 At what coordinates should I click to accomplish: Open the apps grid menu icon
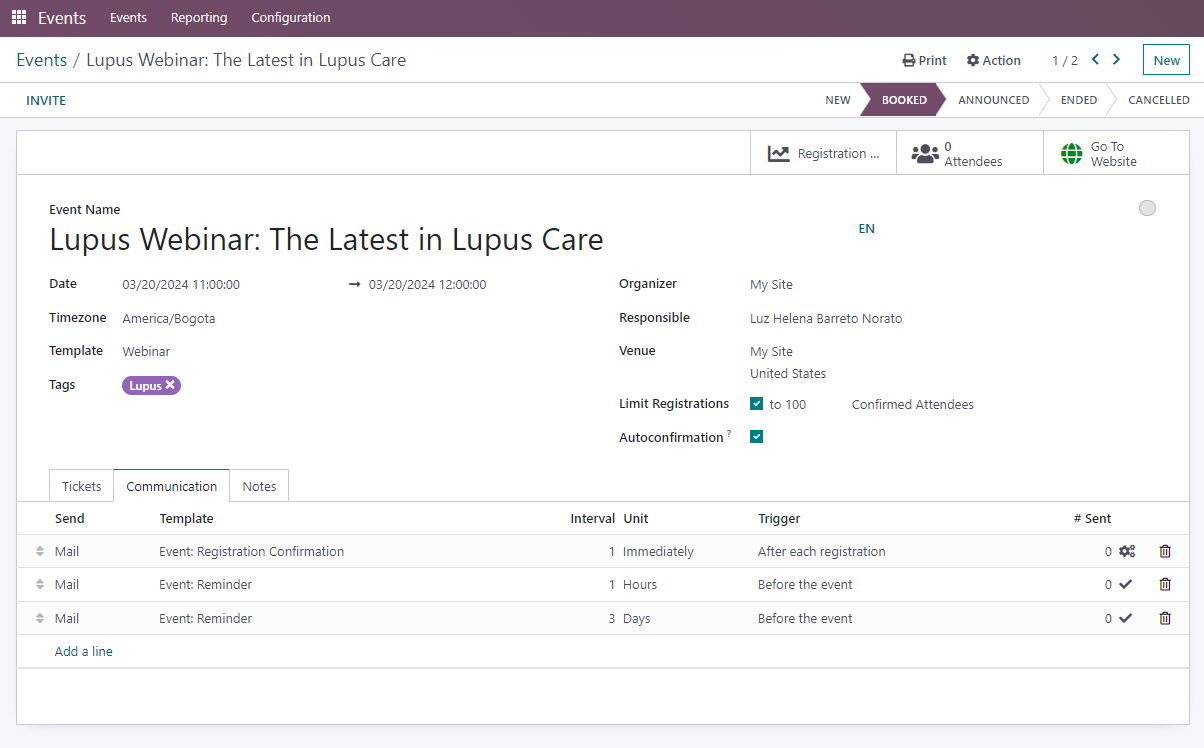(x=19, y=18)
